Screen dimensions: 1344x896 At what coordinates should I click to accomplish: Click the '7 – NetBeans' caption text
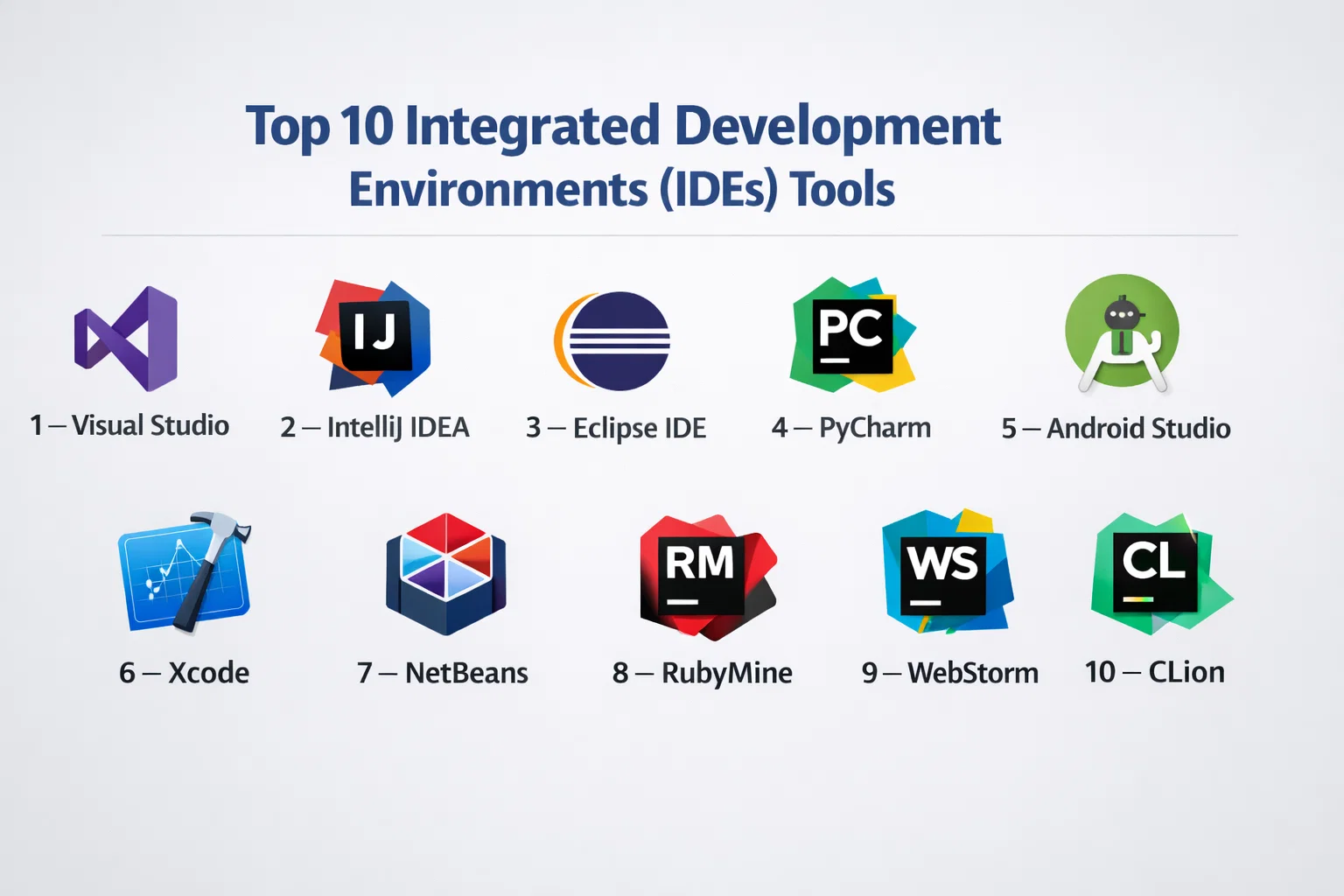point(443,673)
